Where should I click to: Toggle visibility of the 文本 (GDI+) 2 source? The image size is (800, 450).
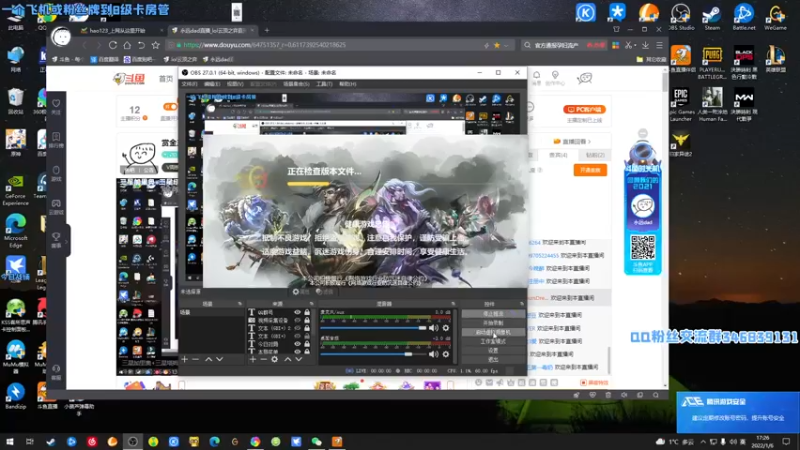coord(297,328)
